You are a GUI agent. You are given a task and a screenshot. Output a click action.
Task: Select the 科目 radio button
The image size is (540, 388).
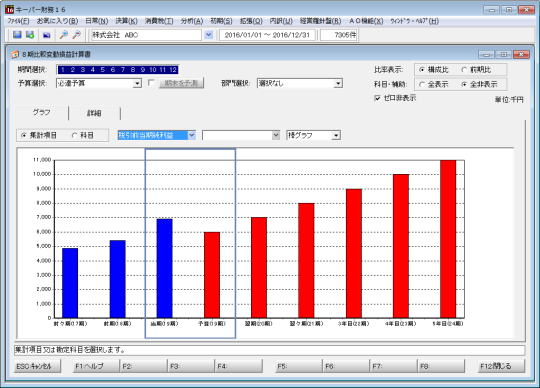[74, 135]
